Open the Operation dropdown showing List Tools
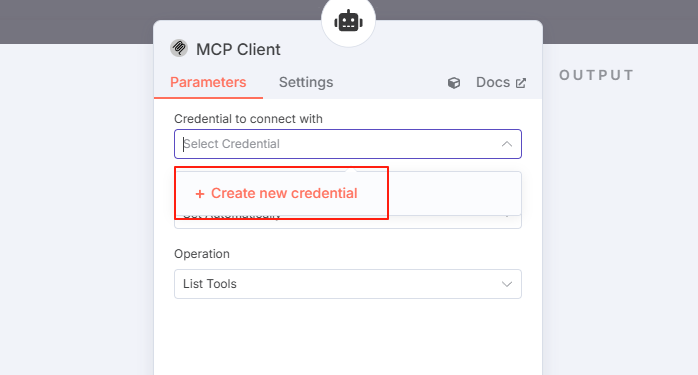698x375 pixels. pyautogui.click(x=348, y=284)
